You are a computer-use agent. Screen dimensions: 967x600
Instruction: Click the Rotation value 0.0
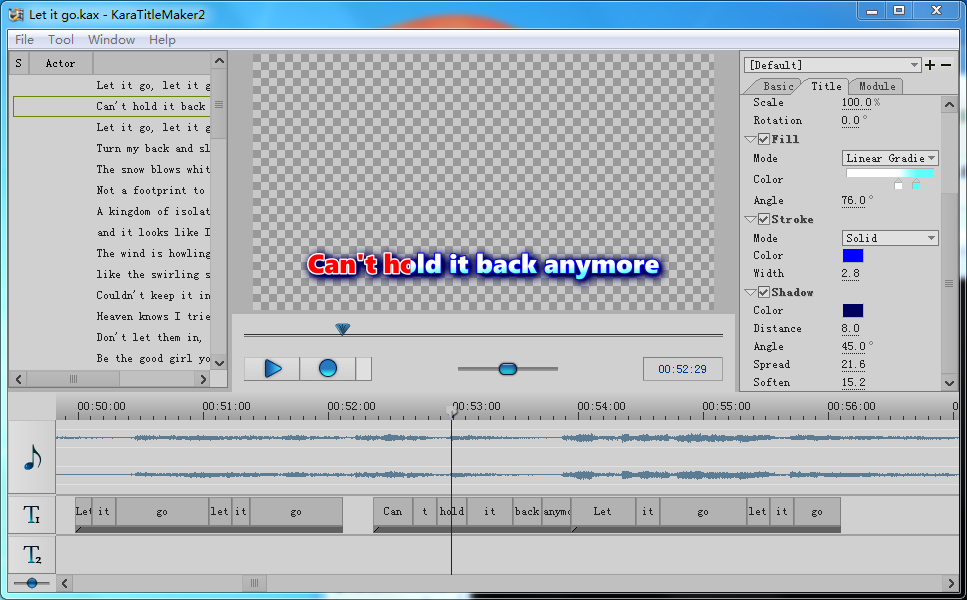pos(850,120)
